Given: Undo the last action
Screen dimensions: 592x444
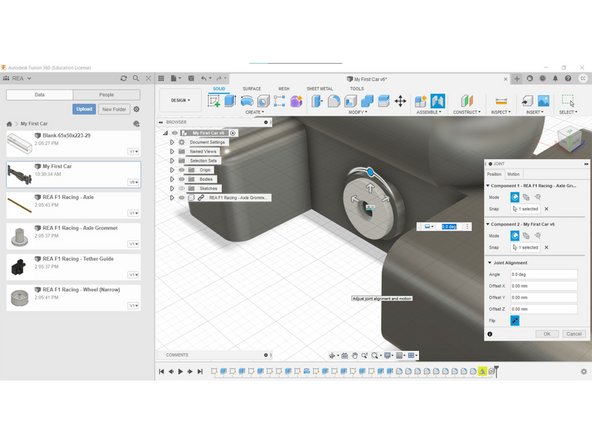Looking at the screenshot, I should [x=204, y=78].
